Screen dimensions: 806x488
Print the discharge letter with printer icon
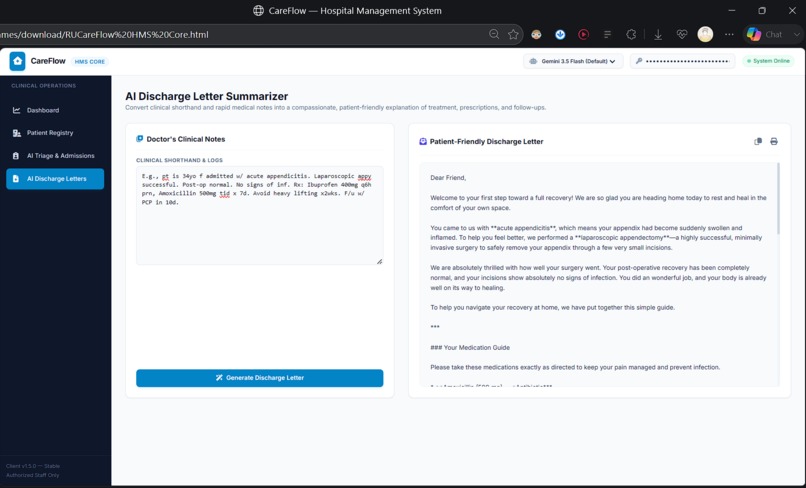774,141
